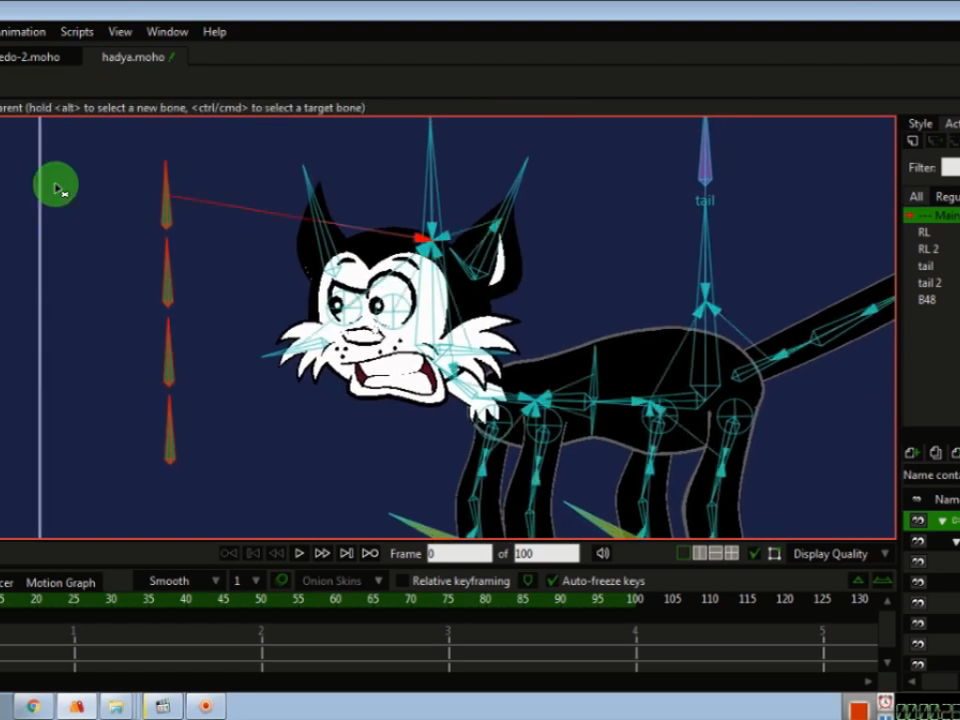The height and width of the screenshot is (720, 960).
Task: Click the single green peak timeline zoom icon
Action: (x=858, y=580)
